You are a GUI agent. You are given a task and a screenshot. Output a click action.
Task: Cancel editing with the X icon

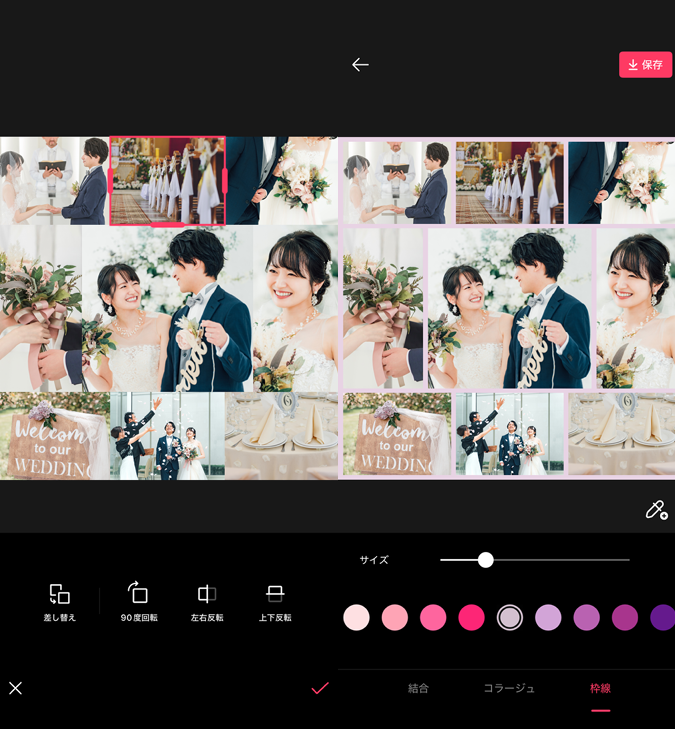16,688
